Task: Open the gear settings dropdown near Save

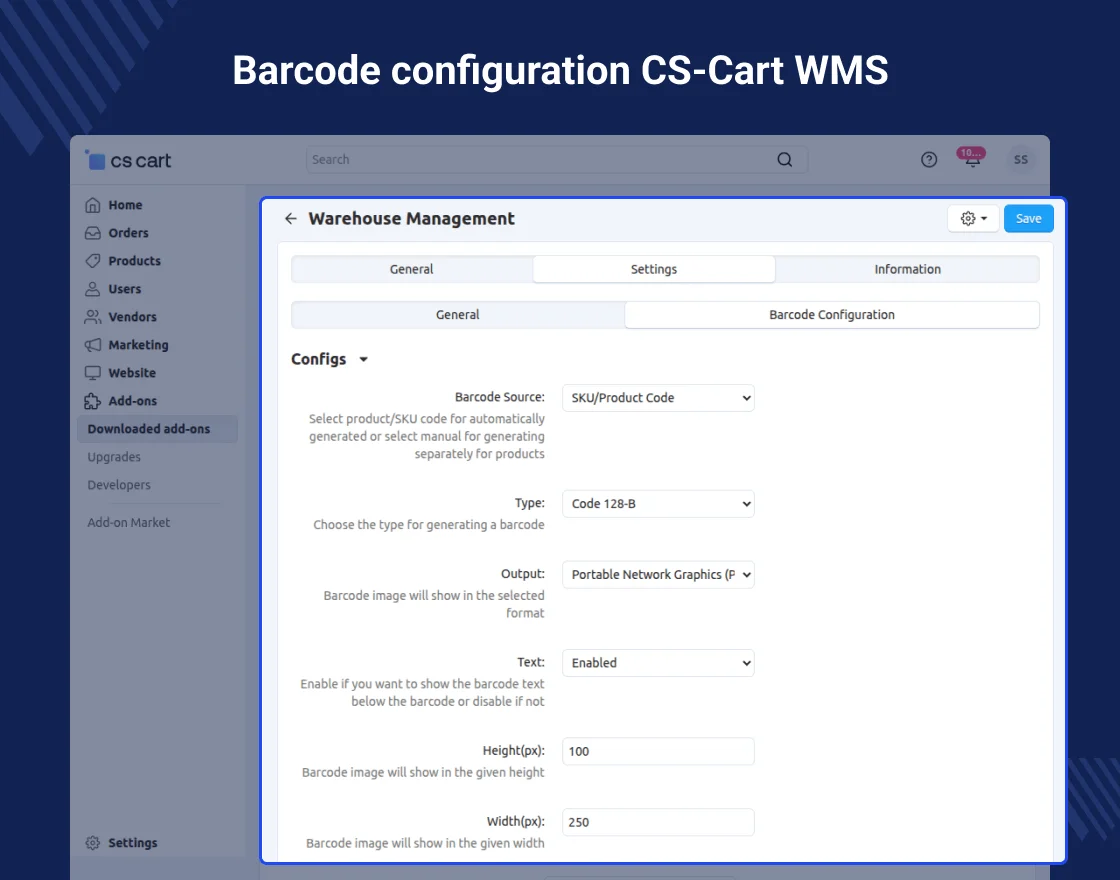Action: [x=973, y=219]
